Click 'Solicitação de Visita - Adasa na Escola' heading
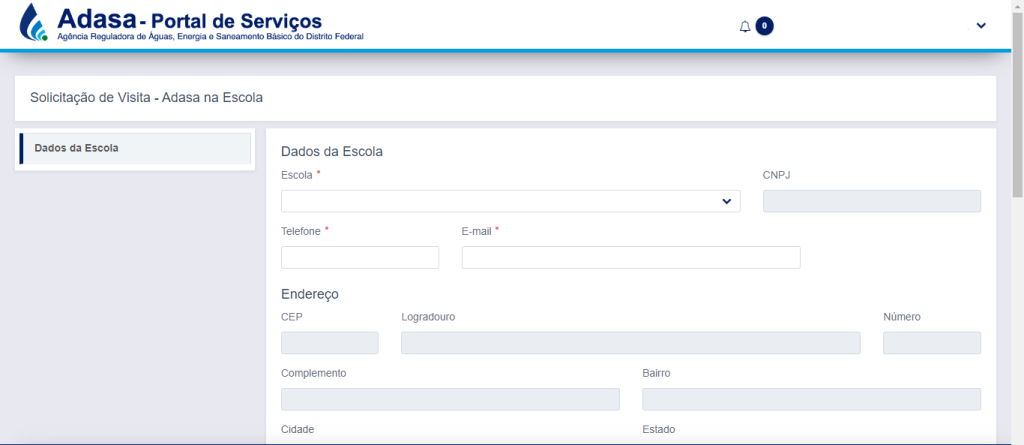This screenshot has width=1024, height=445. pyautogui.click(x=146, y=98)
